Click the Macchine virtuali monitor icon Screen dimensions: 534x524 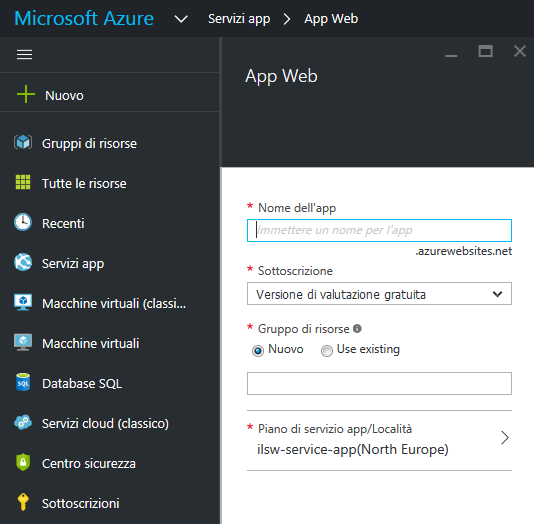pos(23,342)
